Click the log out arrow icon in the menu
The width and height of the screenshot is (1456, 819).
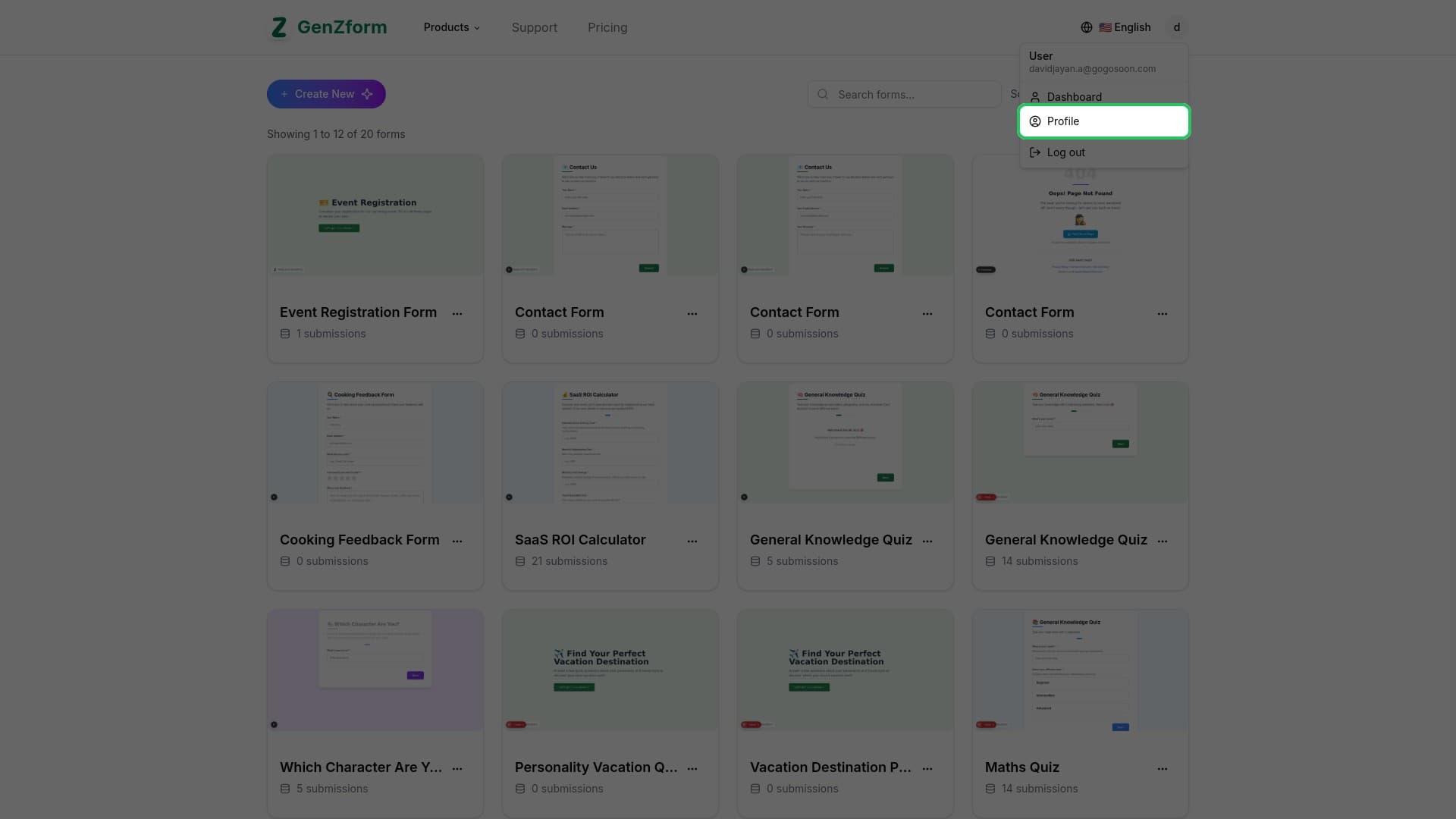point(1035,152)
